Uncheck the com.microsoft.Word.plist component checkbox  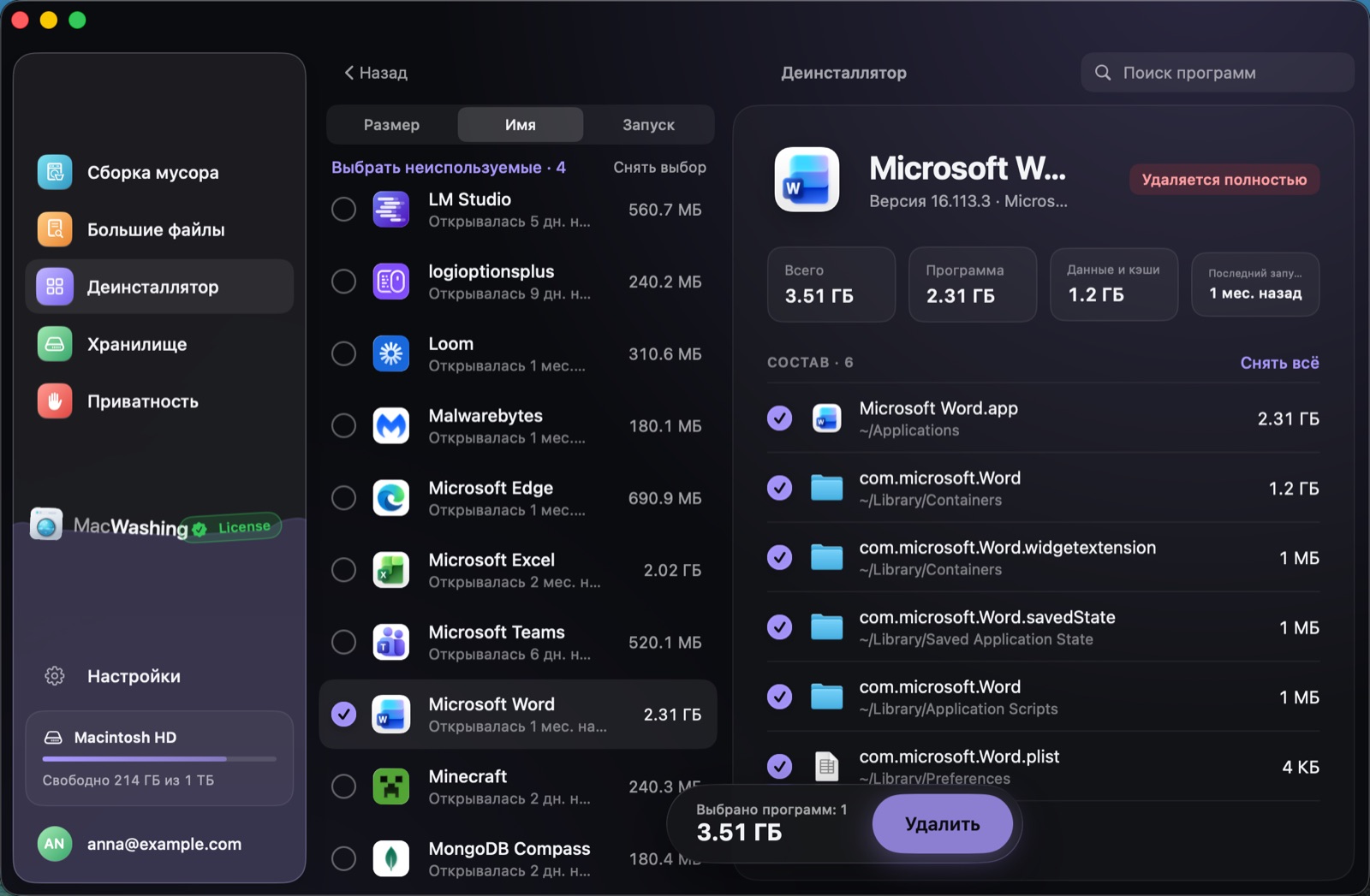point(779,766)
